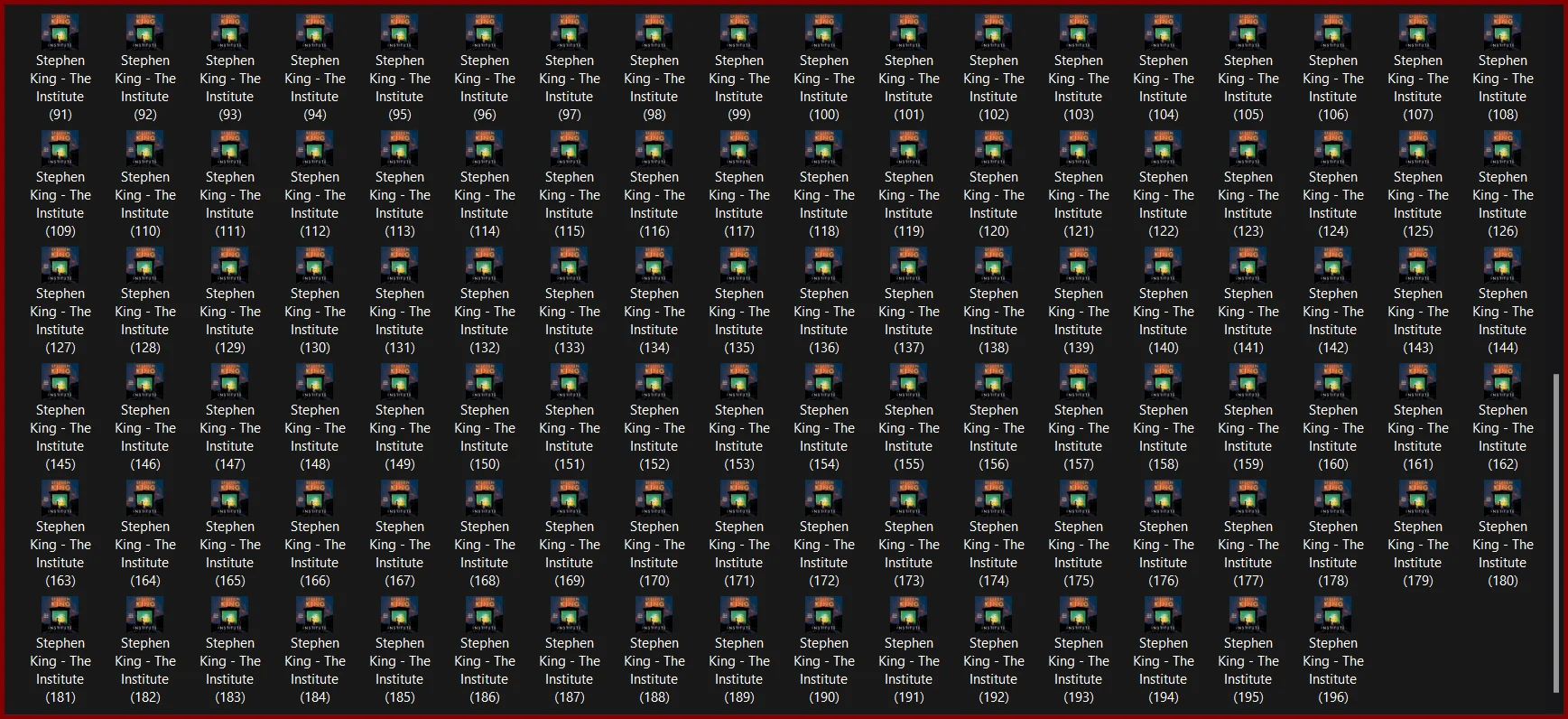Select the file label ending in (162)

click(x=1503, y=437)
